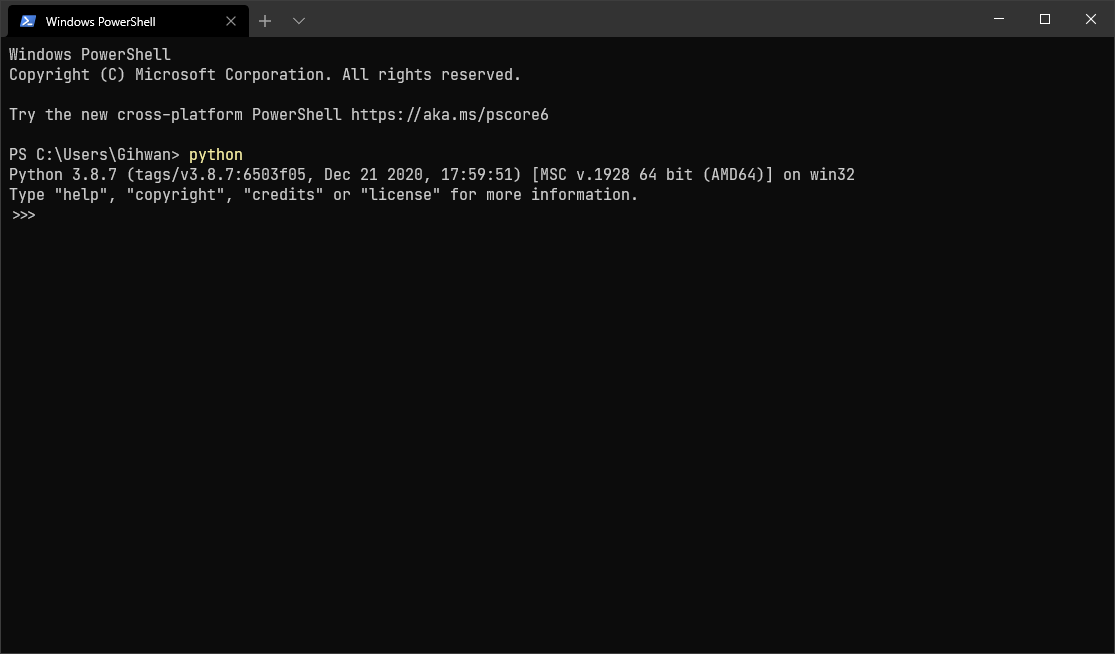Click the PS C:\Users\Gihwan> prompt text
1115x654 pixels.
coord(94,155)
